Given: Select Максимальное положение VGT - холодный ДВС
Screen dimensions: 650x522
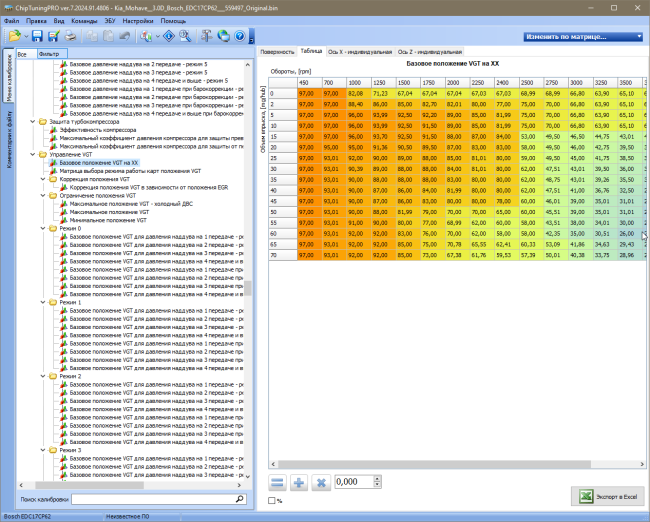Looking at the screenshot, I should coord(131,204).
